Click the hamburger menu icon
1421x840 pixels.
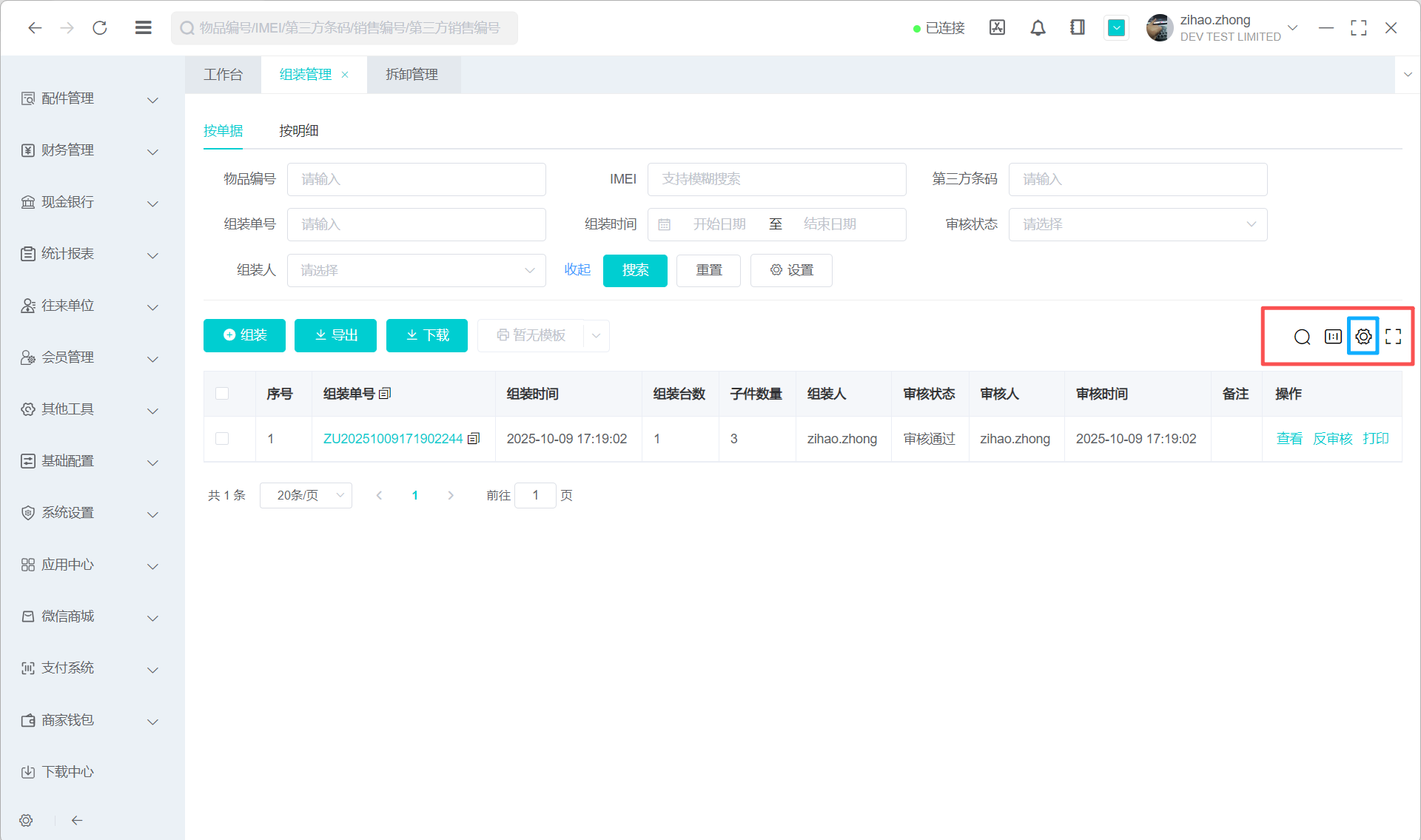coord(144,28)
